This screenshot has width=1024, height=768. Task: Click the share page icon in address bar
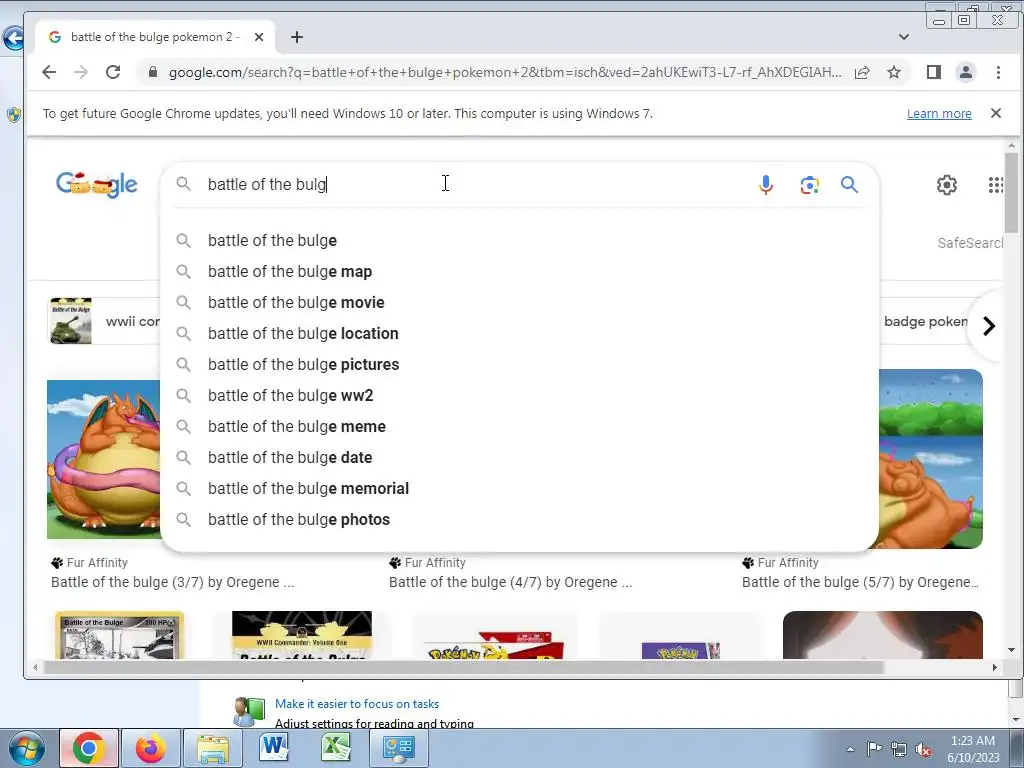coord(862,72)
